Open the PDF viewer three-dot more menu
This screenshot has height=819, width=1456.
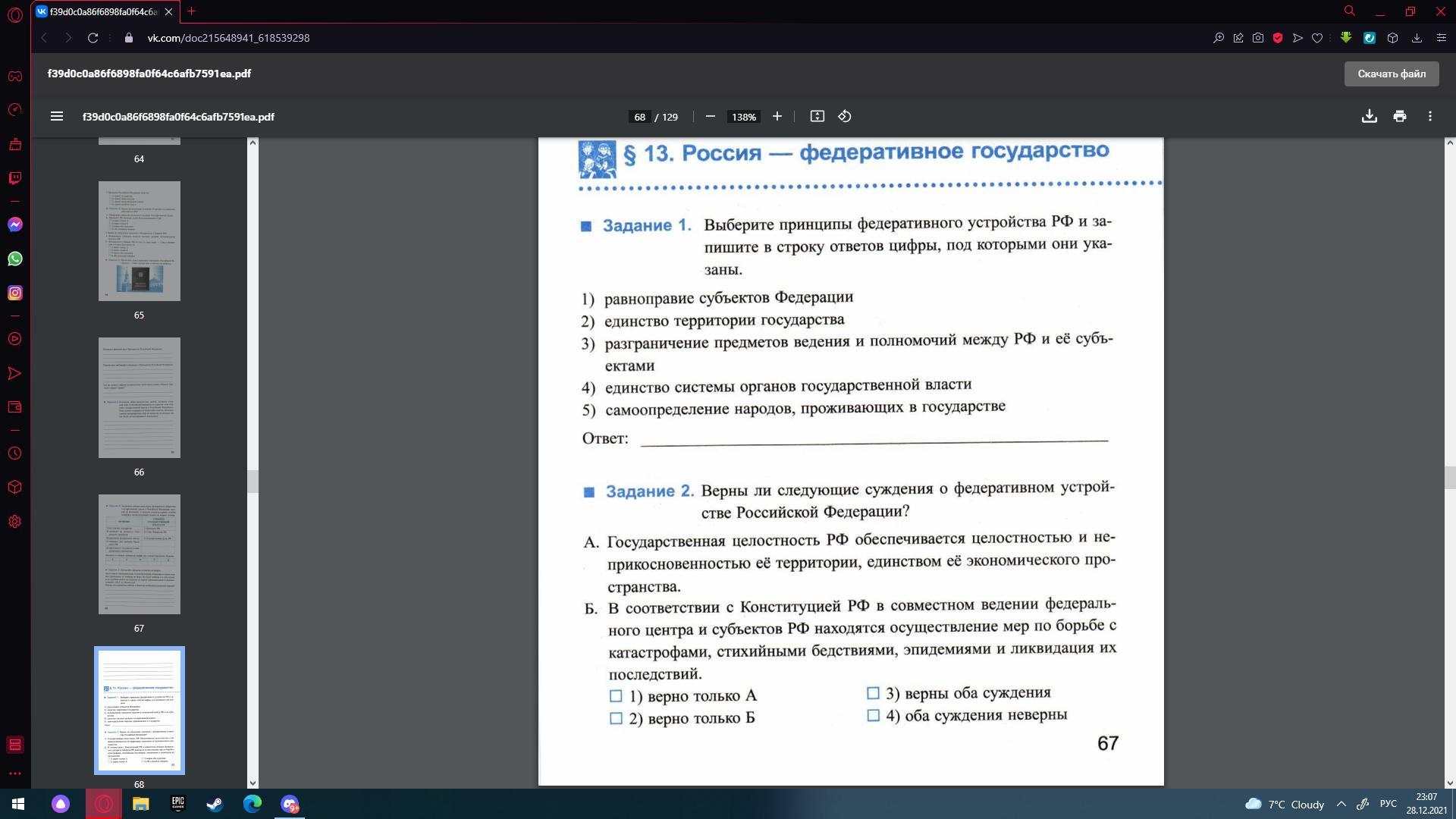(x=1429, y=116)
